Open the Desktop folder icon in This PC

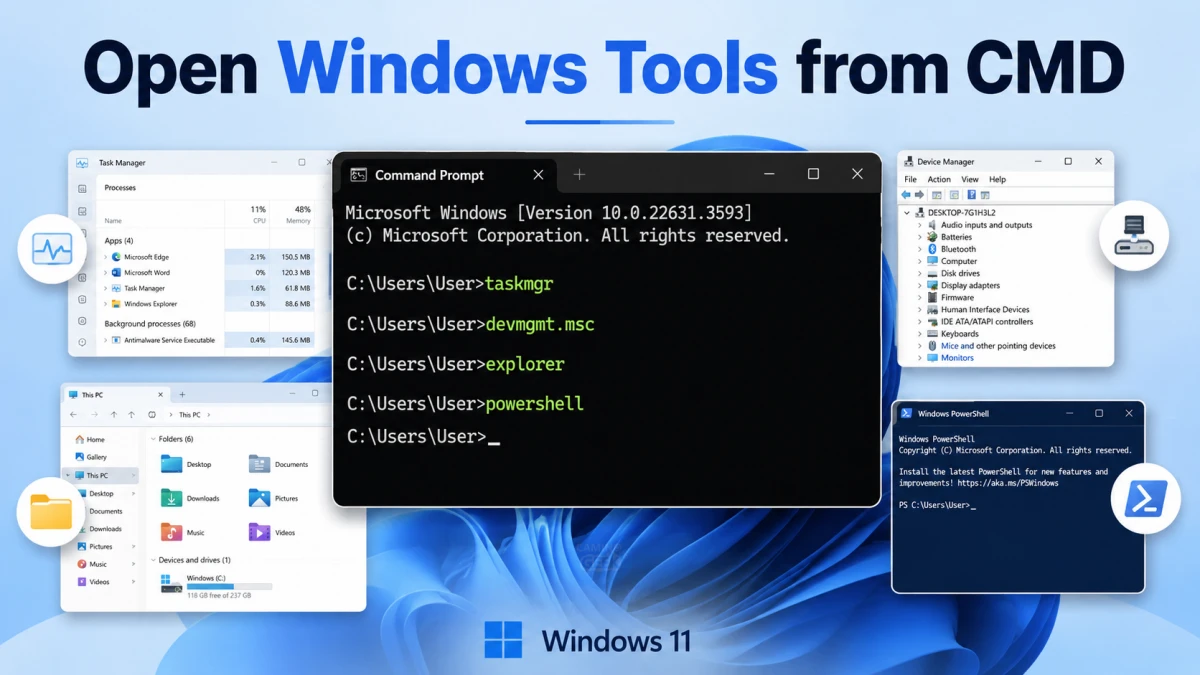coord(172,464)
